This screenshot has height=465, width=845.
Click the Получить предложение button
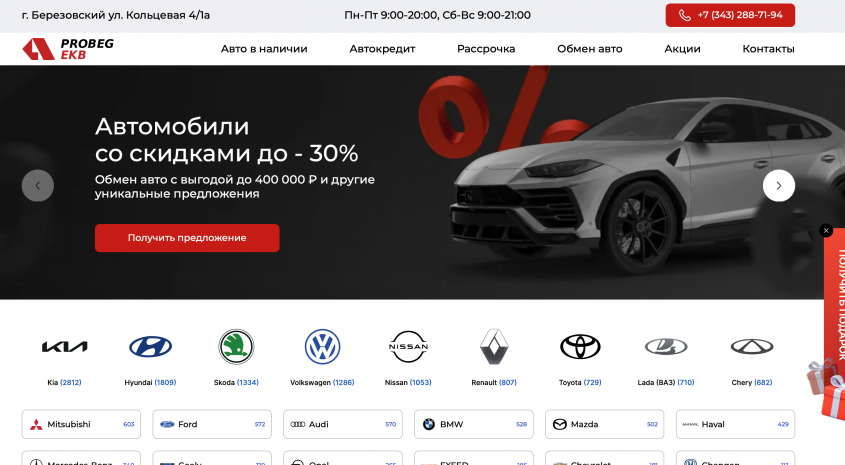click(187, 238)
